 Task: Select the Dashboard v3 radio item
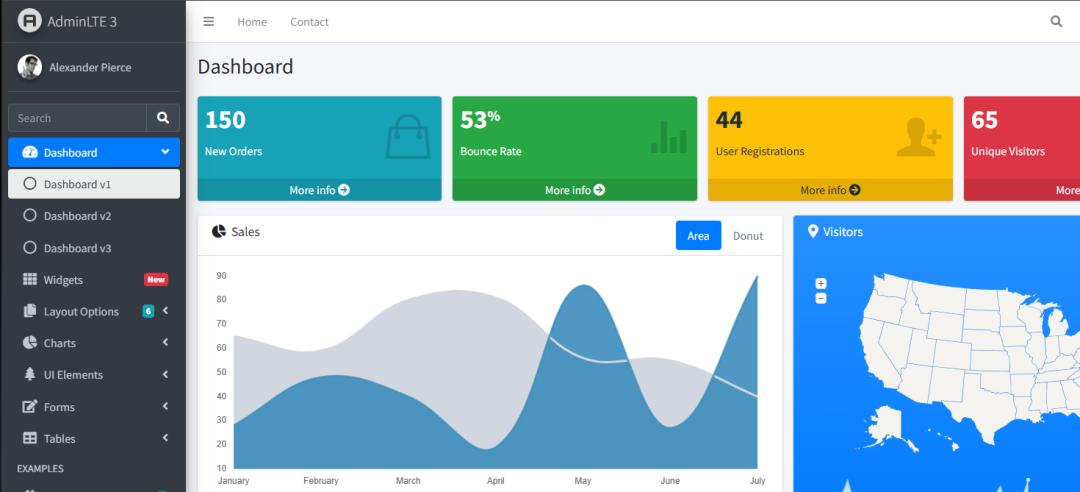(x=77, y=248)
